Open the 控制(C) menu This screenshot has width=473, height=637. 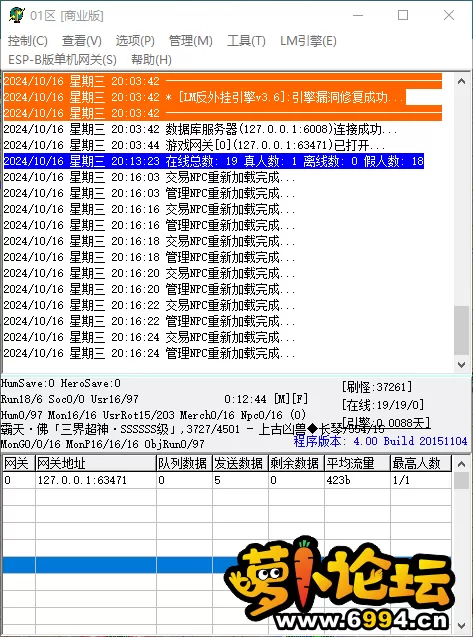click(x=28, y=41)
